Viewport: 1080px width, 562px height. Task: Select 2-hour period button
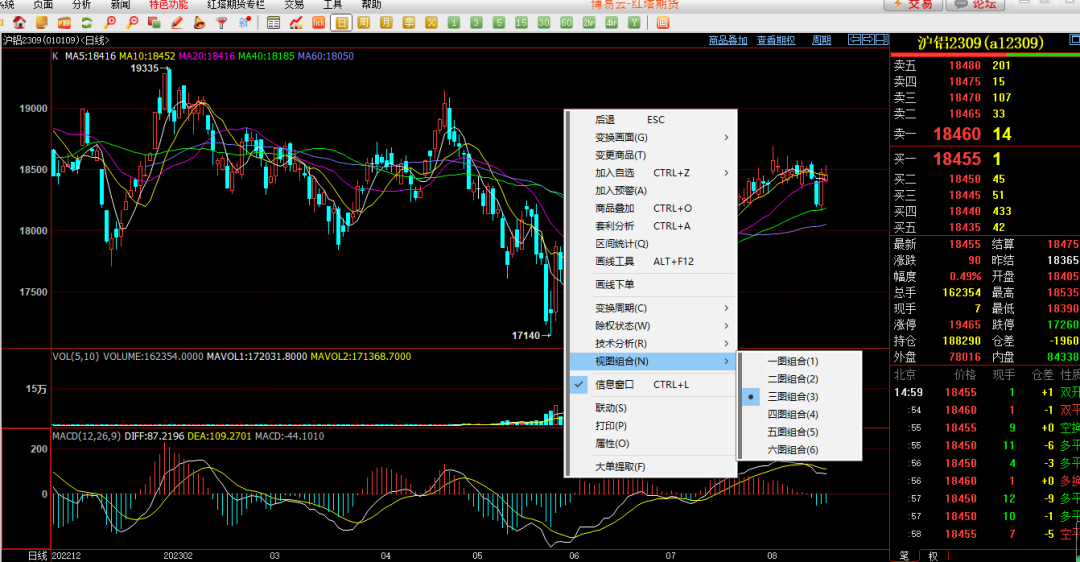589,23
